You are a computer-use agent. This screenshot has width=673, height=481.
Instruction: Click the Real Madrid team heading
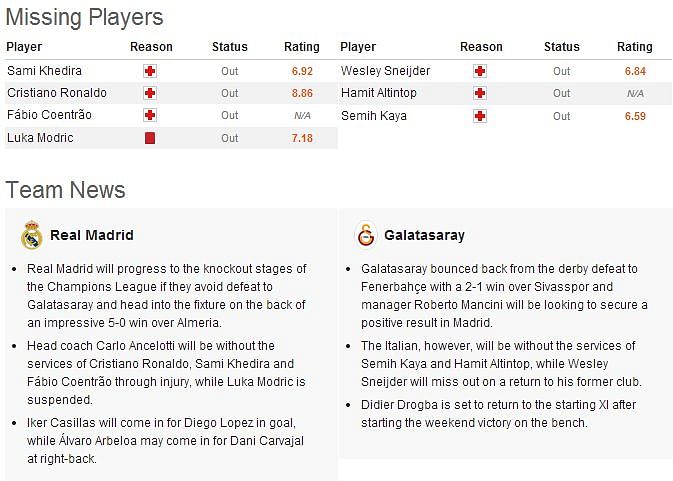tap(92, 235)
